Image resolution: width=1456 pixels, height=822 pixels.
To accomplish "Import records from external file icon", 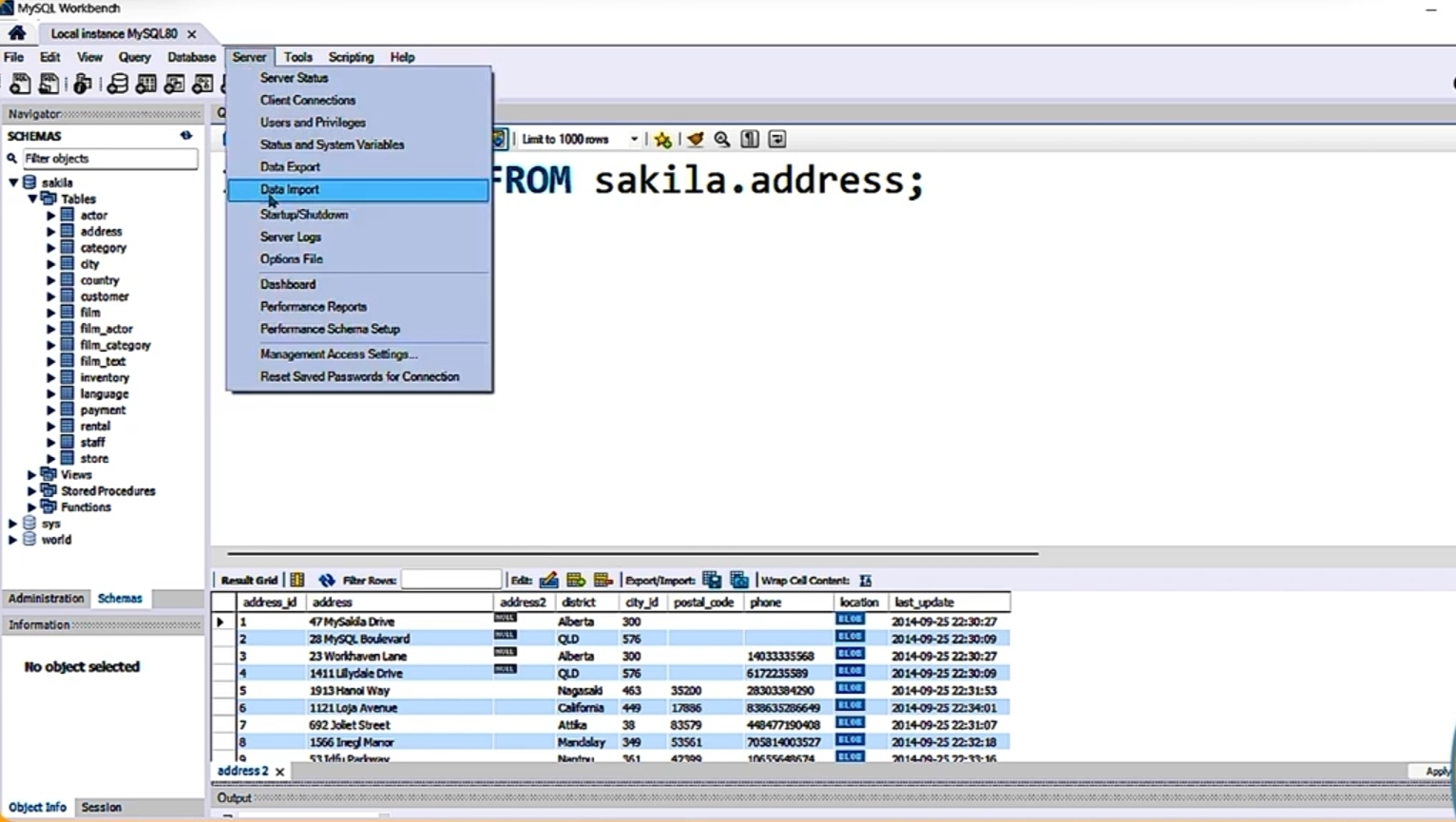I will pos(739,580).
